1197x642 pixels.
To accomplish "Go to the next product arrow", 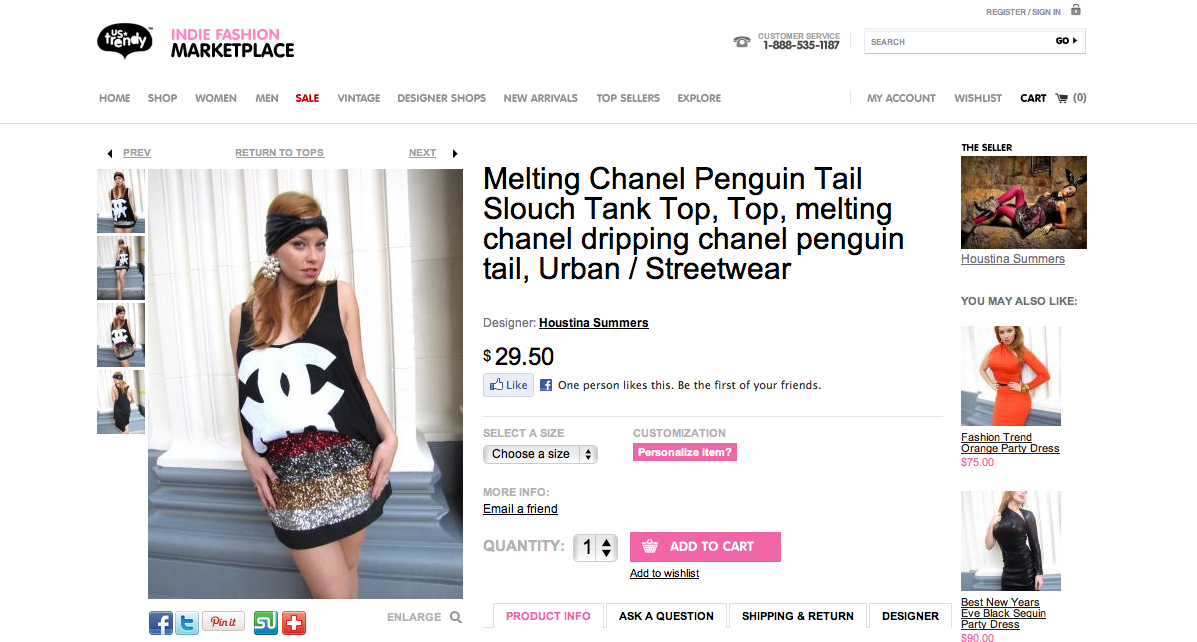I will coord(455,153).
